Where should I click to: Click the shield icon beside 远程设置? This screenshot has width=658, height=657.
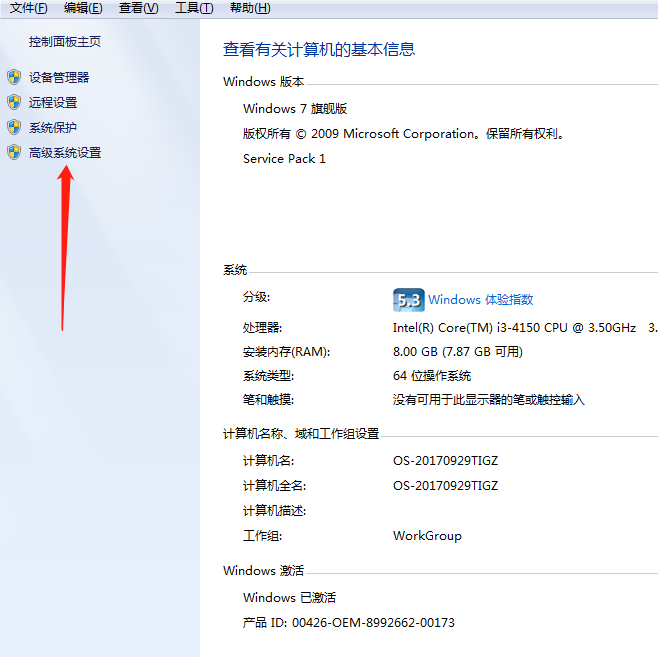coord(14,102)
